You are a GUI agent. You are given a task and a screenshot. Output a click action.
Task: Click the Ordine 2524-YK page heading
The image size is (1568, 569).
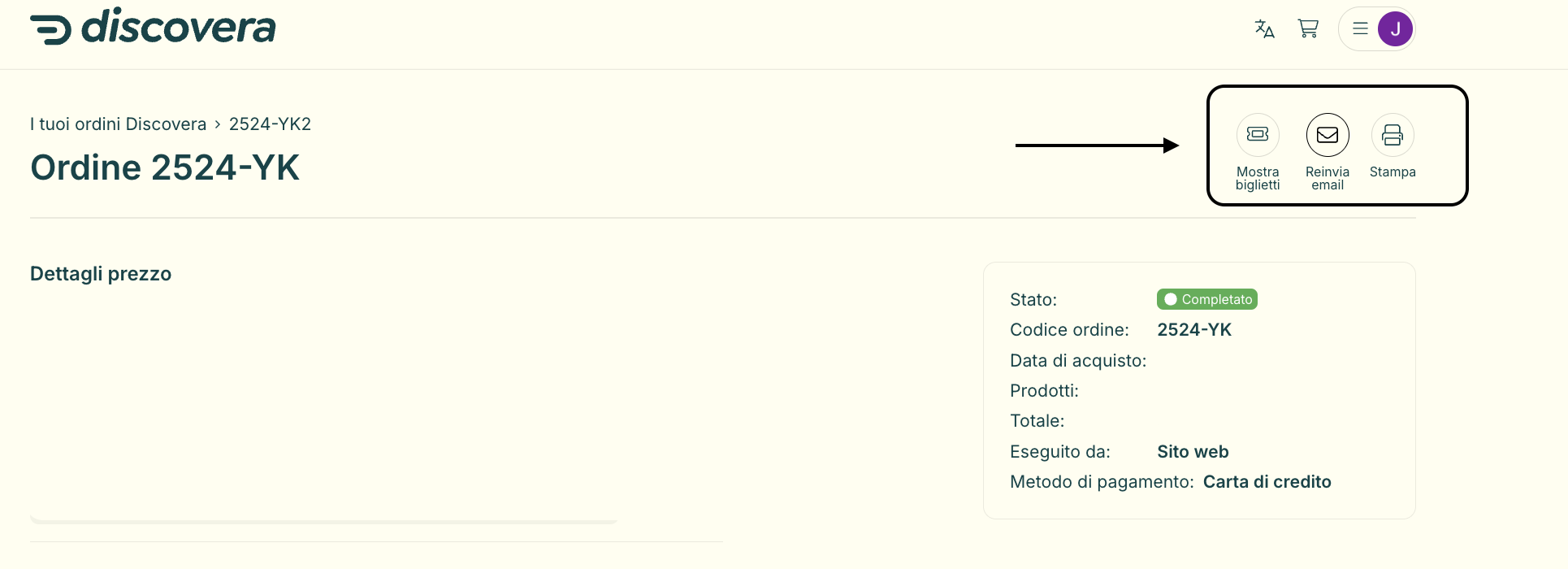165,167
